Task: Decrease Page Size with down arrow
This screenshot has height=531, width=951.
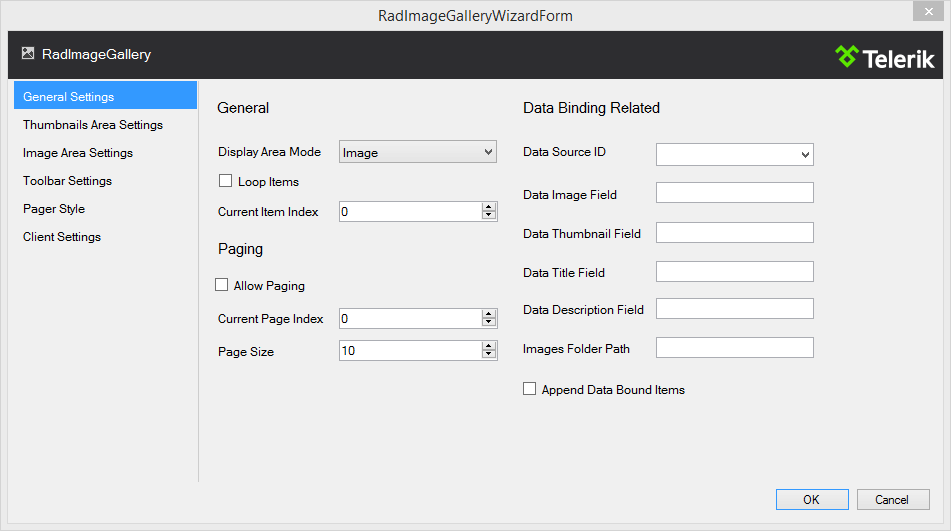Action: pos(489,355)
